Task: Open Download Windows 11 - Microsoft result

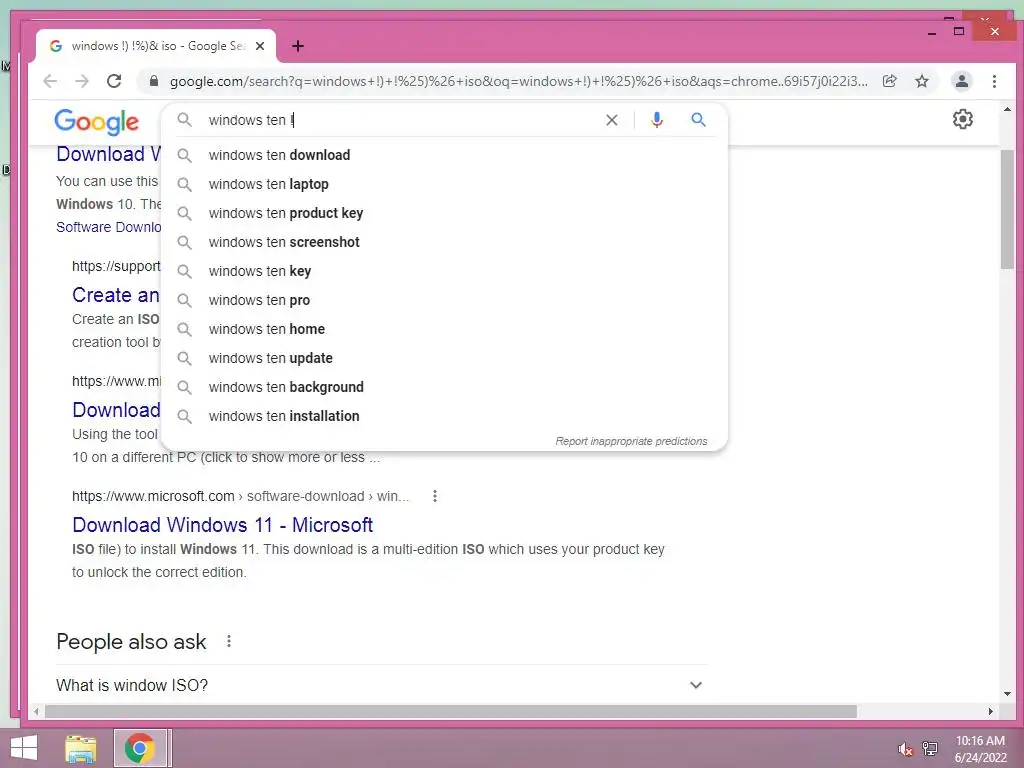Action: coord(222,525)
